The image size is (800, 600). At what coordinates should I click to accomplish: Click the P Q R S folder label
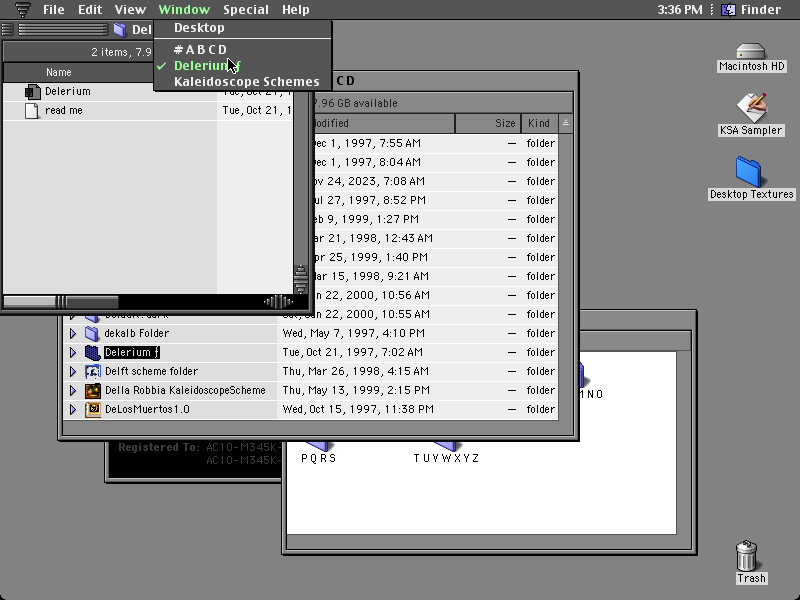pyautogui.click(x=318, y=458)
